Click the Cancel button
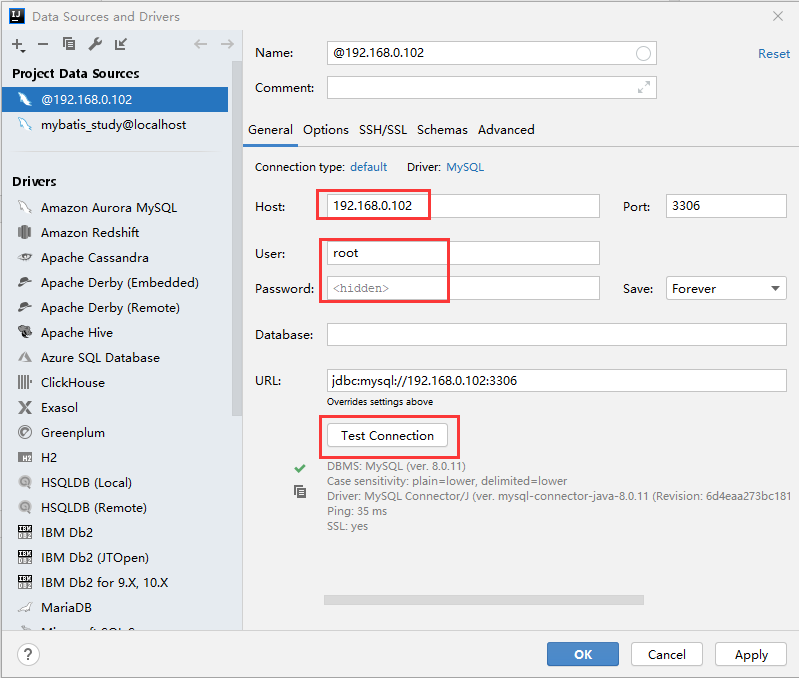 (x=667, y=654)
